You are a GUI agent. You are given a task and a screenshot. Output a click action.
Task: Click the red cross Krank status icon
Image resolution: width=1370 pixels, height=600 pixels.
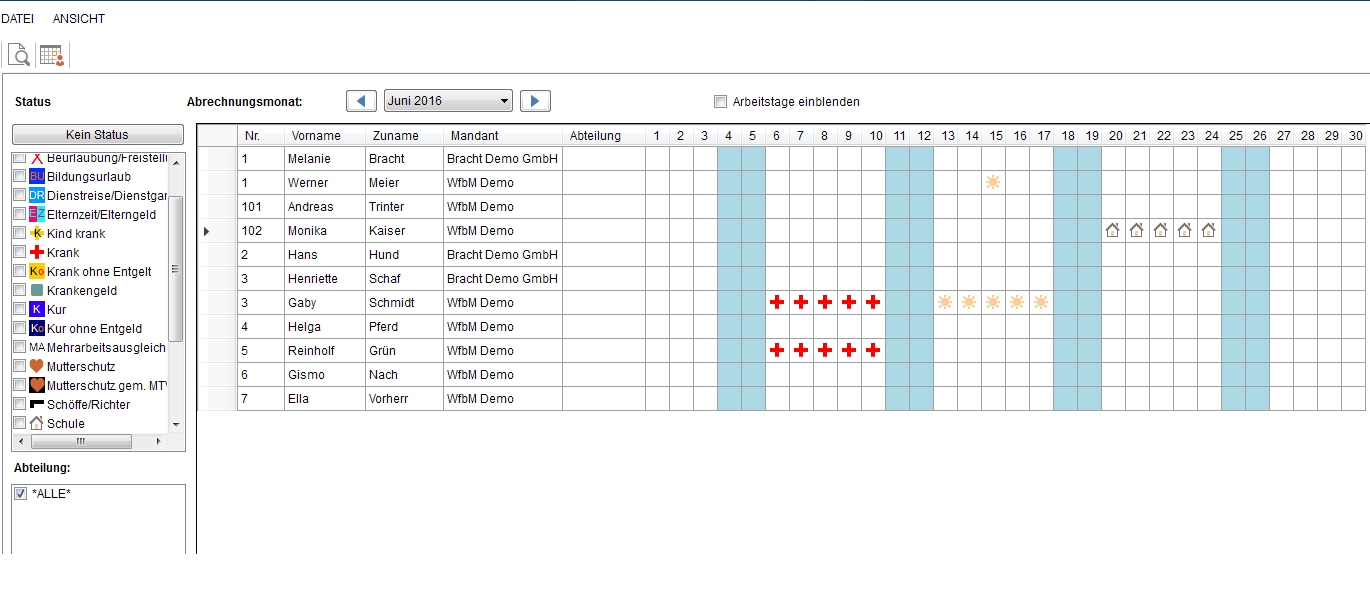click(37, 253)
